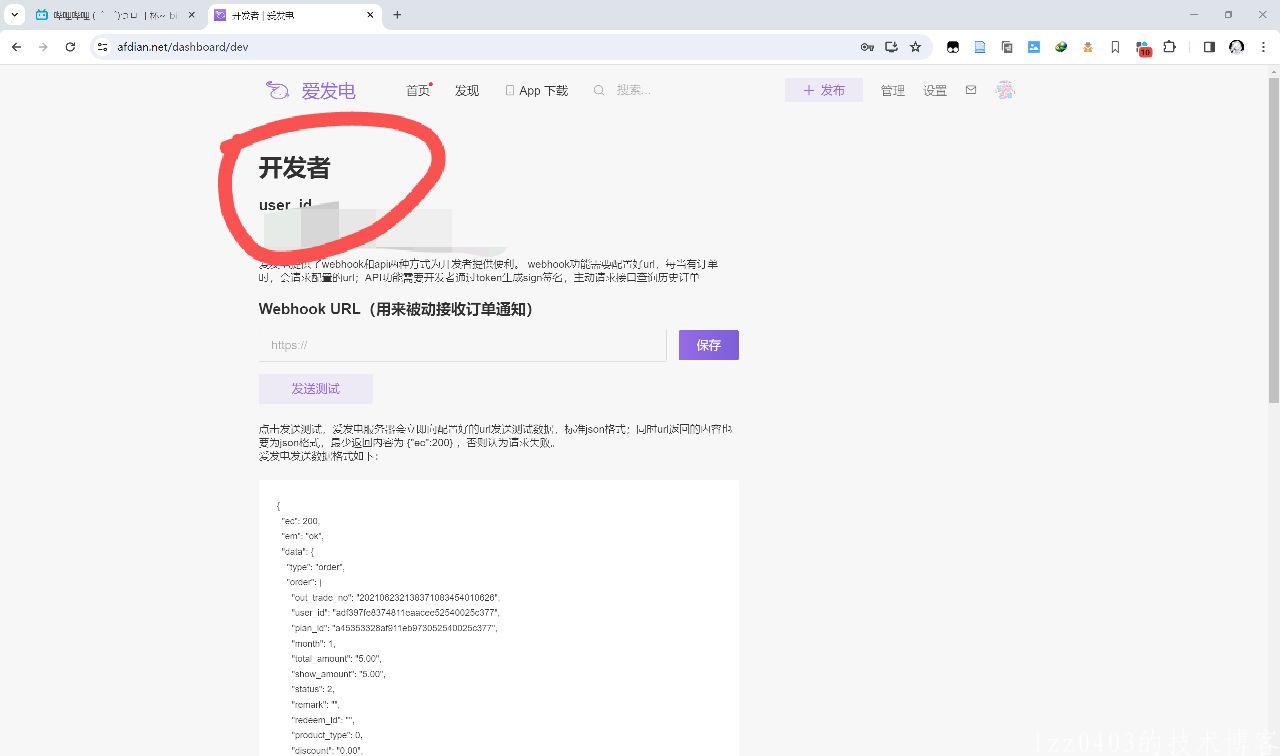Go forward to the next page
The height and width of the screenshot is (756, 1280).
(x=42, y=47)
